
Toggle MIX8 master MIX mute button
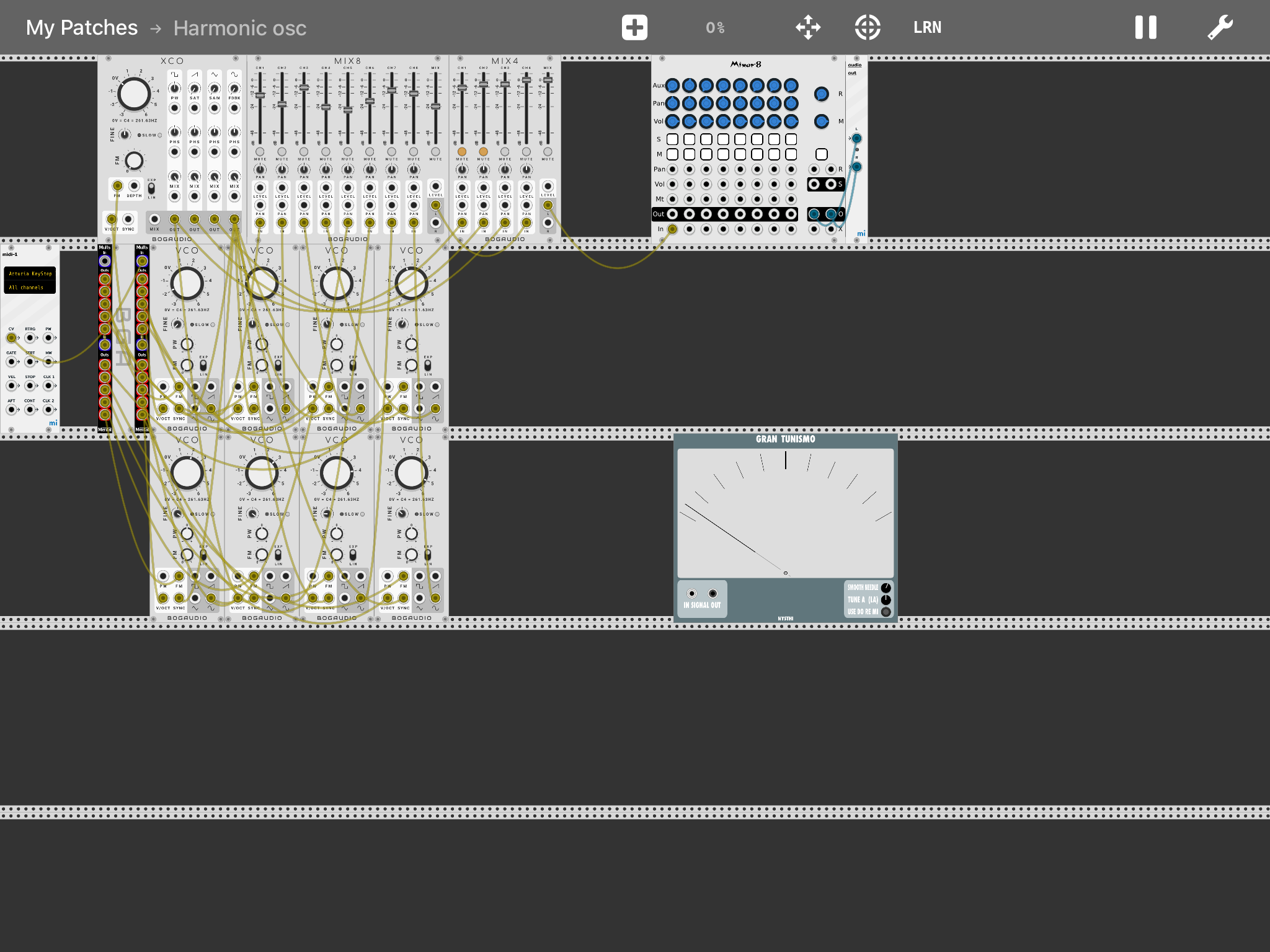pos(435,152)
